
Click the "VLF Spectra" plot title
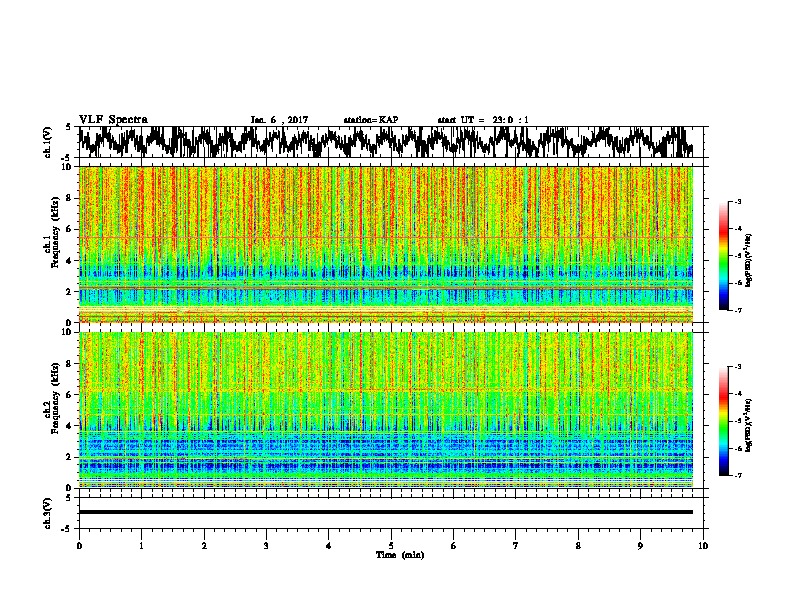(x=113, y=120)
